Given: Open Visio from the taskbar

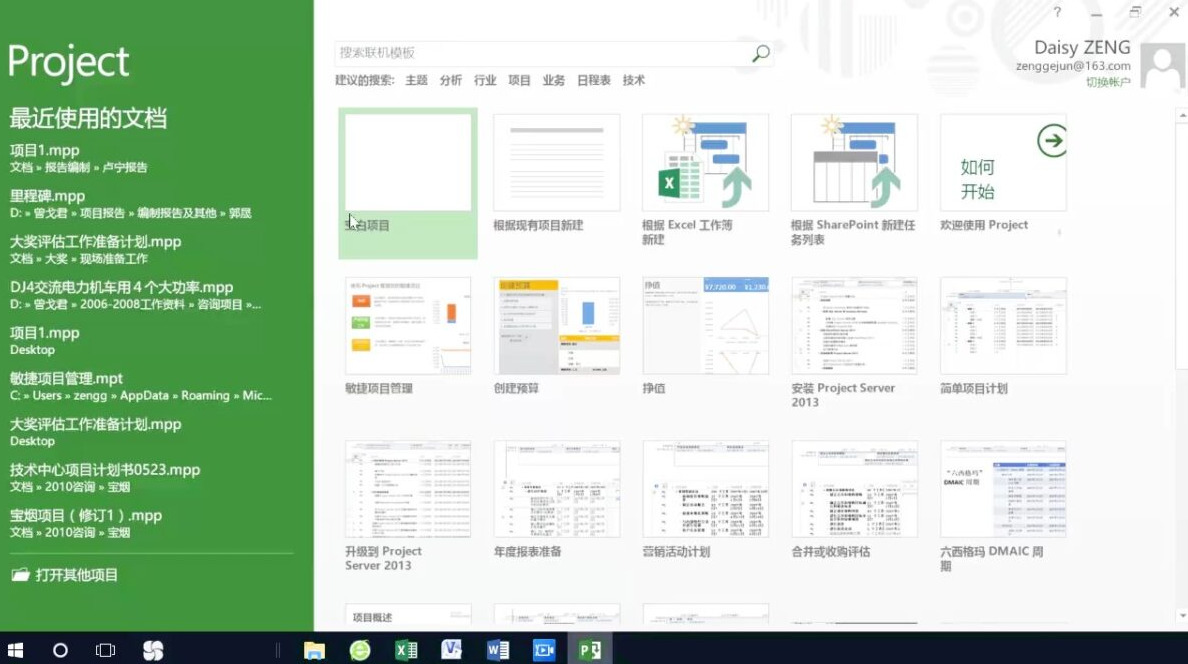Looking at the screenshot, I should coord(452,650).
